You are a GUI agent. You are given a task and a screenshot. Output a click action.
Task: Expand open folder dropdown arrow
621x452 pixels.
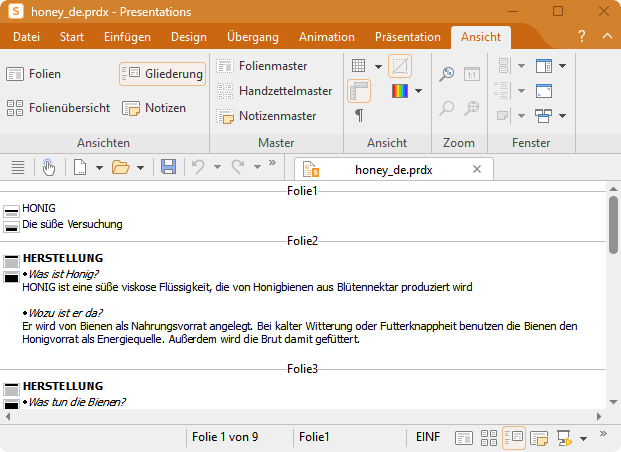pyautogui.click(x=140, y=168)
